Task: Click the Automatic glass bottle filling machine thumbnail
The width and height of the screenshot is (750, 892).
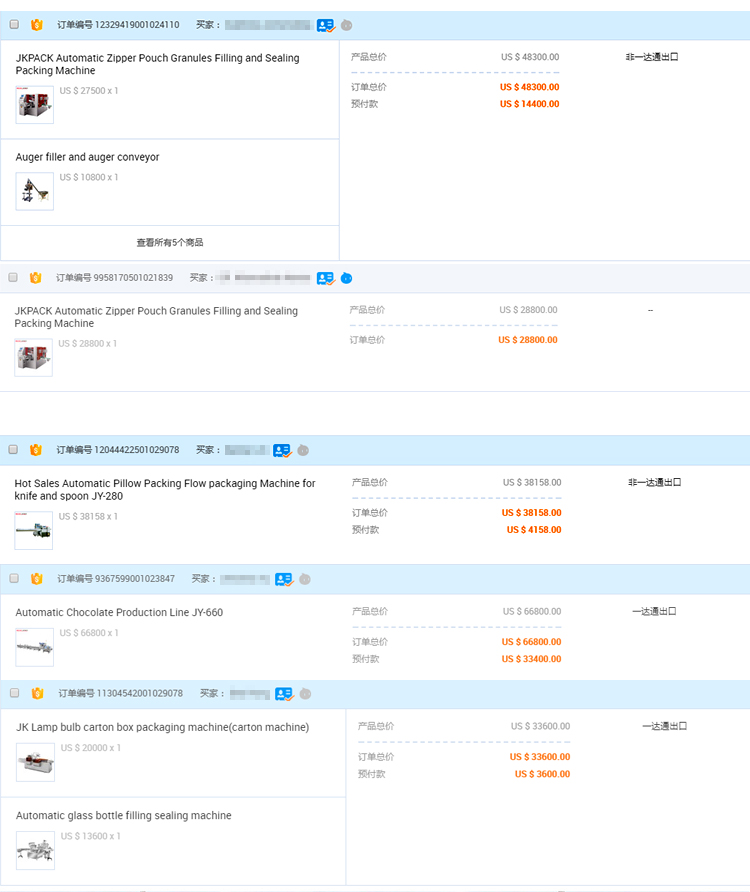Action: 35,851
